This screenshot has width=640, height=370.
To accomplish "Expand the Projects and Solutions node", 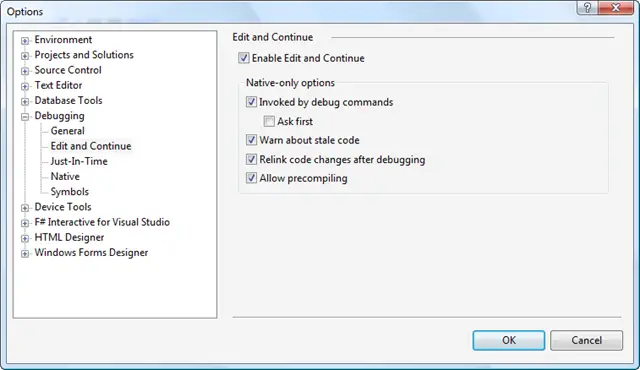I will tap(25, 56).
